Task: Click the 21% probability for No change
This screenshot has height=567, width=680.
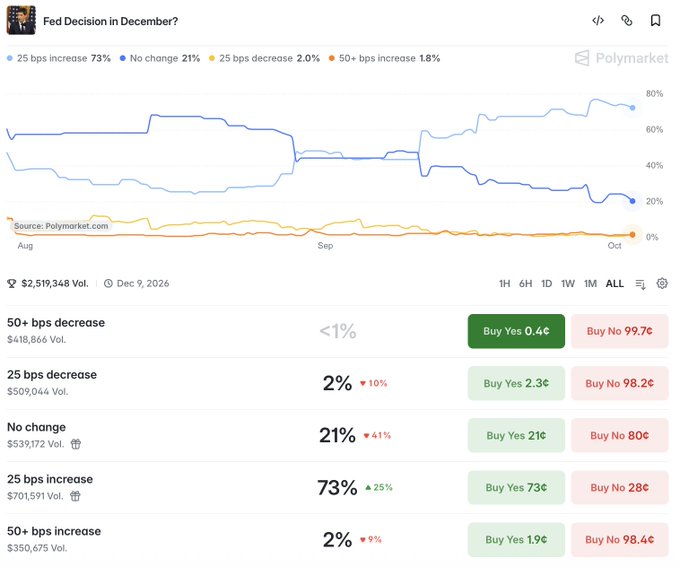Action: click(337, 435)
